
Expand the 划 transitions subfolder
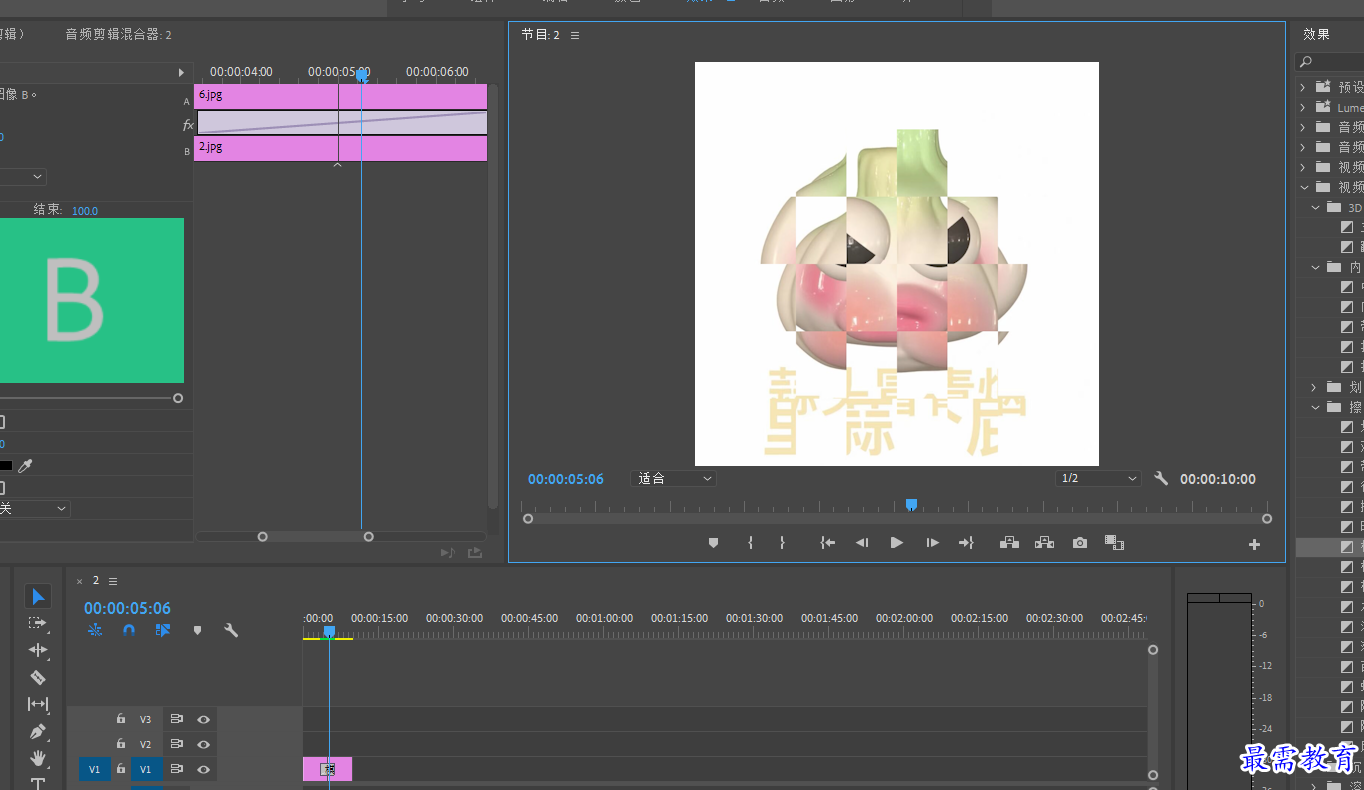[1315, 387]
